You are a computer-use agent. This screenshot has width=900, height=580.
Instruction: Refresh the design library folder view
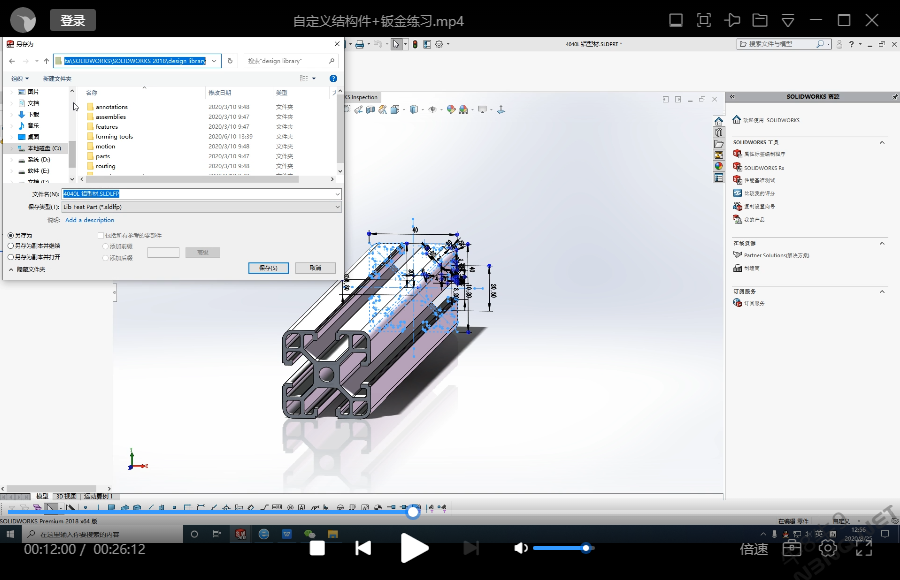(x=230, y=61)
